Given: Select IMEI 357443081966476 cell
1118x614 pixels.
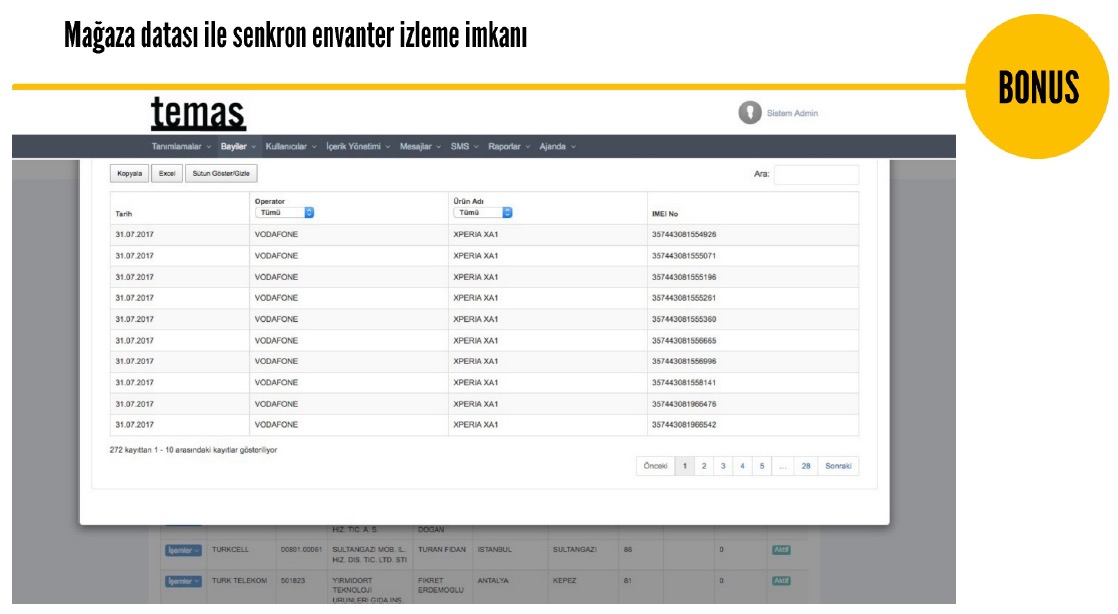Looking at the screenshot, I should [x=684, y=404].
